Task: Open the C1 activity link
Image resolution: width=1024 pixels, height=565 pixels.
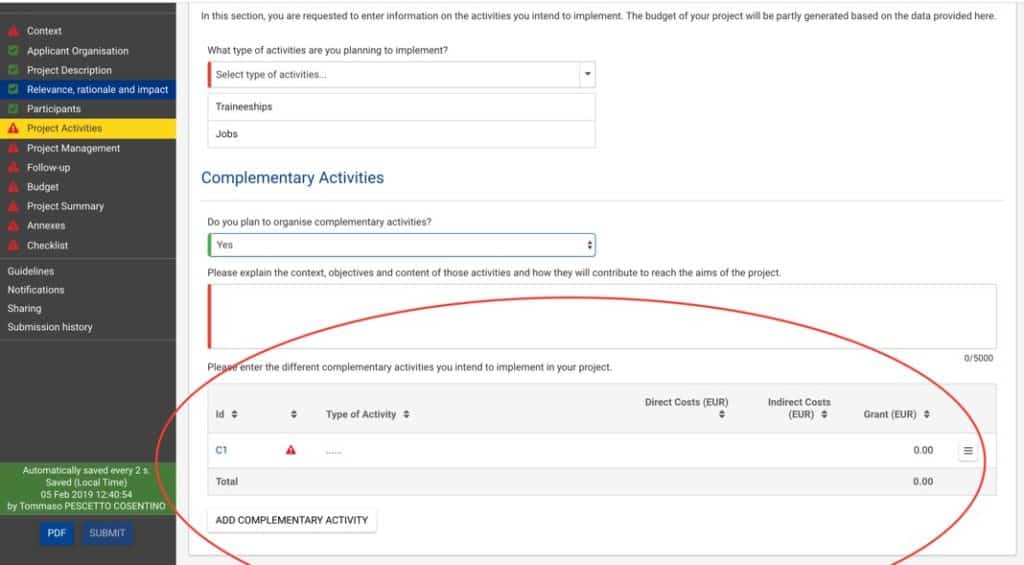Action: click(x=221, y=450)
